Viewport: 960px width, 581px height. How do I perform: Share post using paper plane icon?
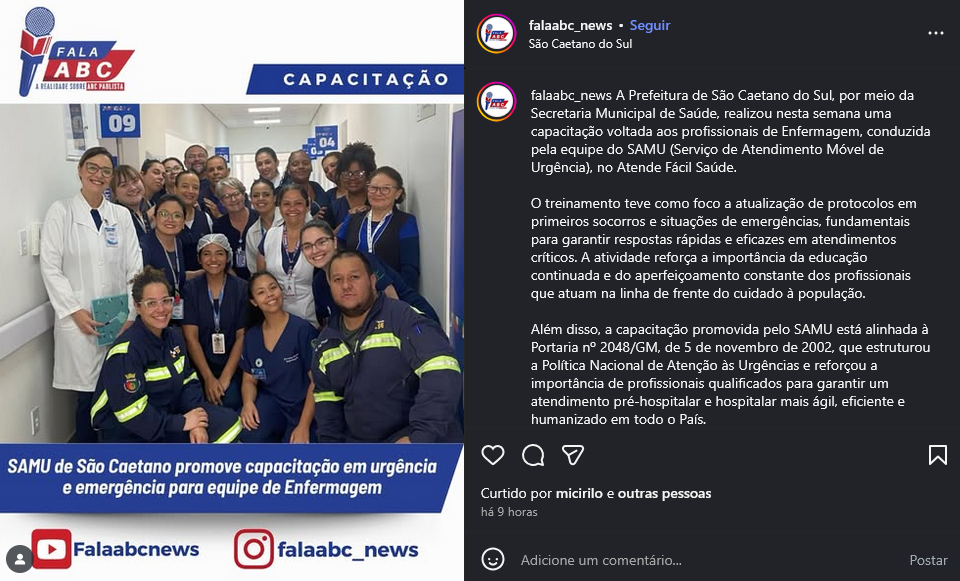coord(572,455)
